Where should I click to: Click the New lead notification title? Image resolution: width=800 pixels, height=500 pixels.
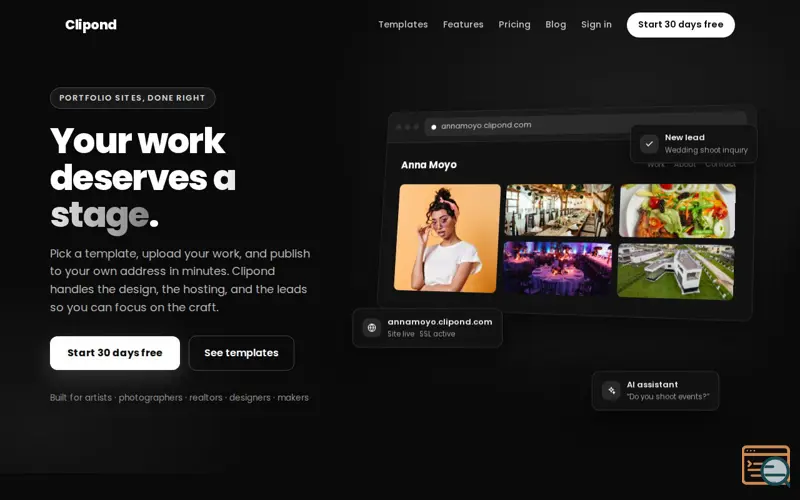(x=685, y=137)
